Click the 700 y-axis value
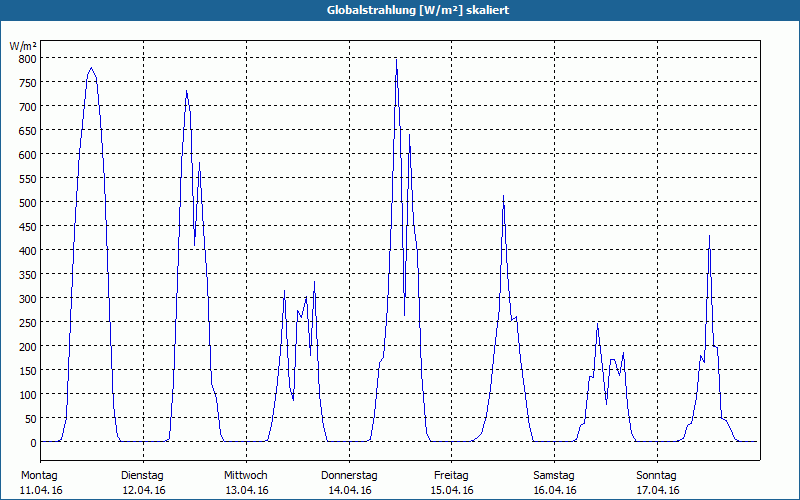Viewport: 800px width, 500px height. tap(27, 107)
